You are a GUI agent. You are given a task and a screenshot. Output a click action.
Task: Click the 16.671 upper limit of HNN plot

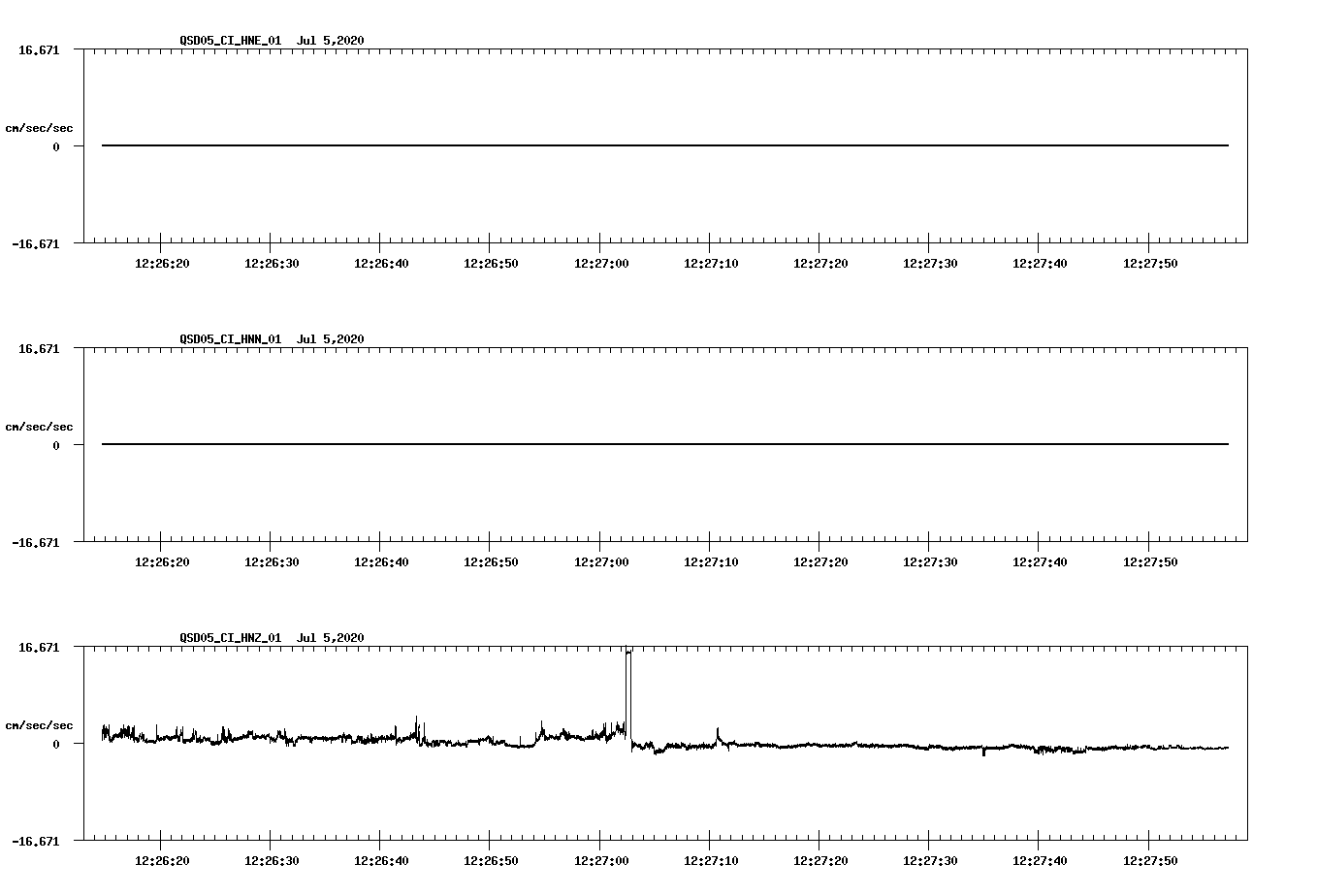point(39,348)
